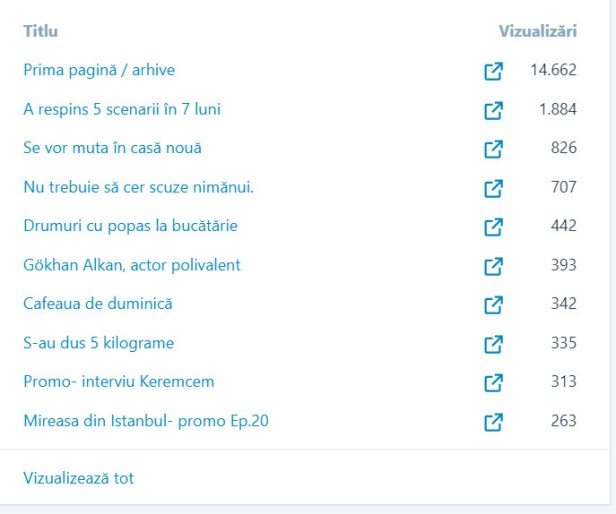This screenshot has height=514, width=616.
Task: Open external link icon for Se vor muta în casă nouă
Action: pos(492,149)
